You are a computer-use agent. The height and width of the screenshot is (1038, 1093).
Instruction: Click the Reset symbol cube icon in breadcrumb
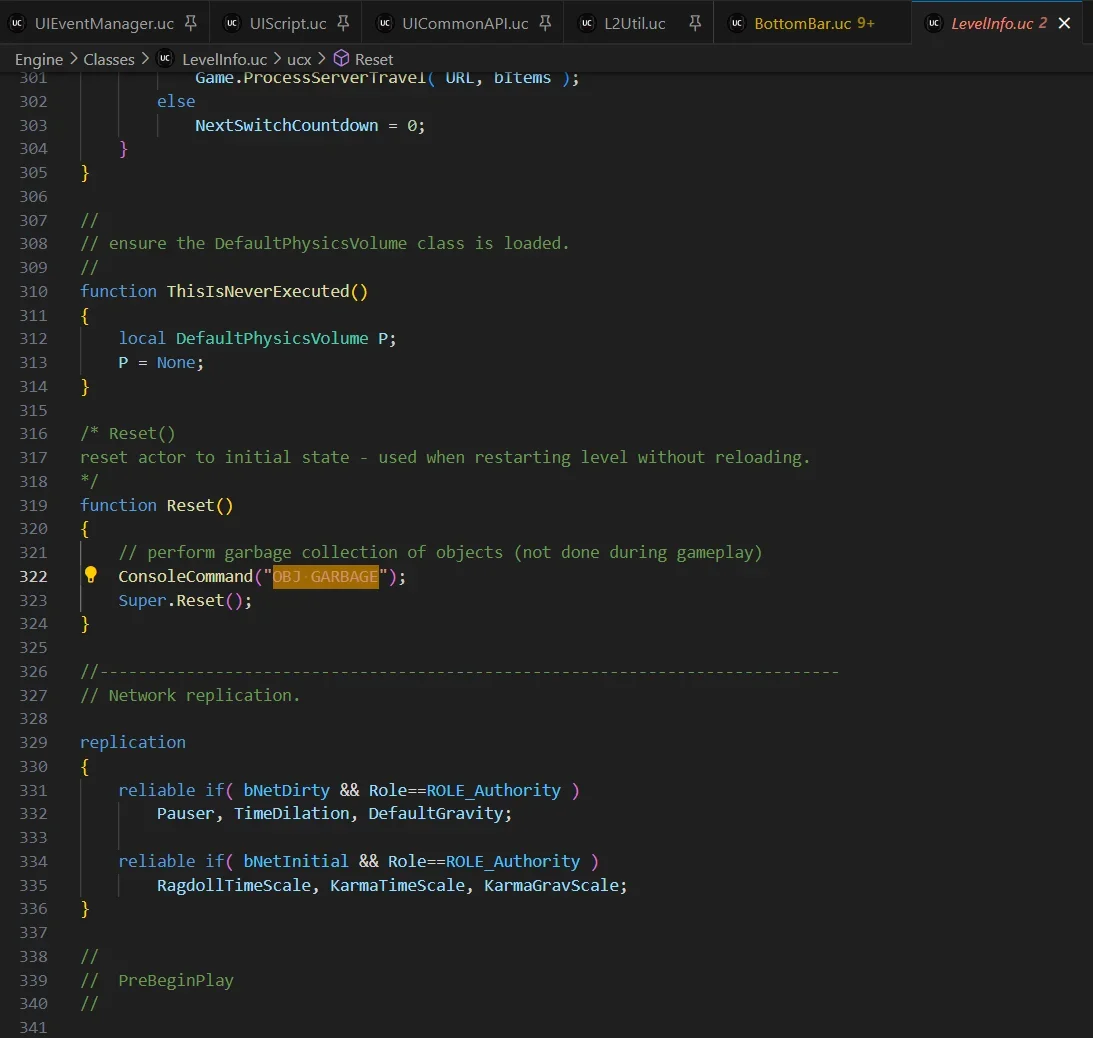click(x=341, y=58)
